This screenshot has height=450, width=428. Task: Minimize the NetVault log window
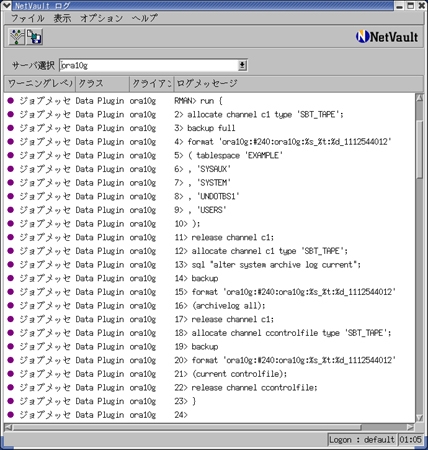[x=400, y=6]
